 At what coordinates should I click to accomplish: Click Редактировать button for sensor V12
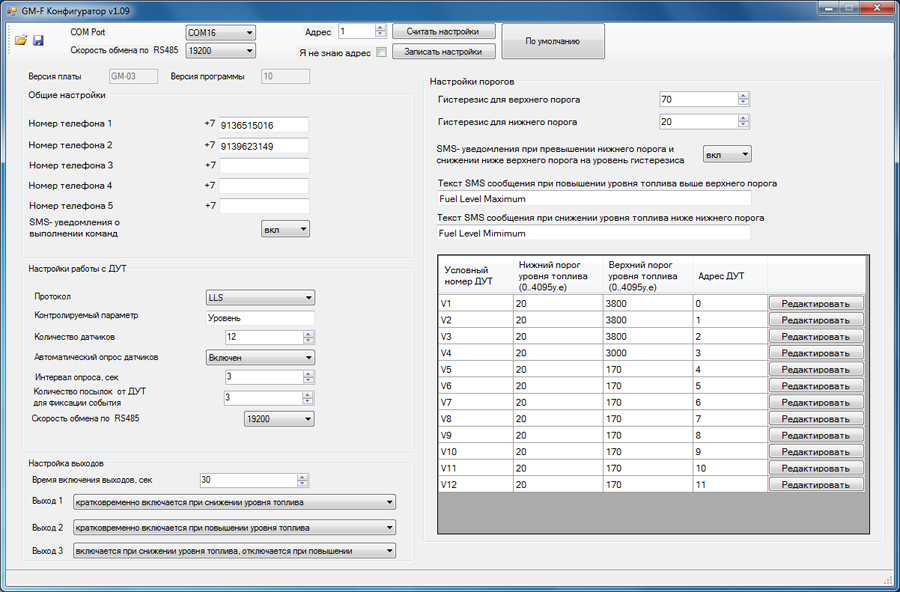coord(815,485)
